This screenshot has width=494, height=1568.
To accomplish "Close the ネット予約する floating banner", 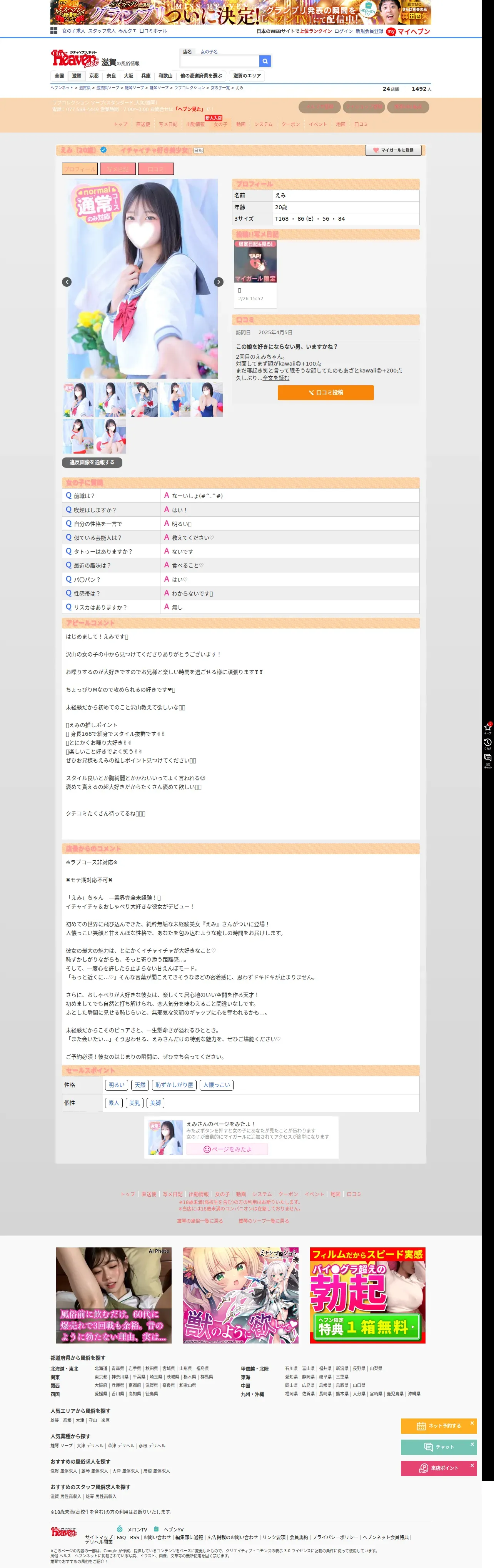I will pyautogui.click(x=472, y=1423).
